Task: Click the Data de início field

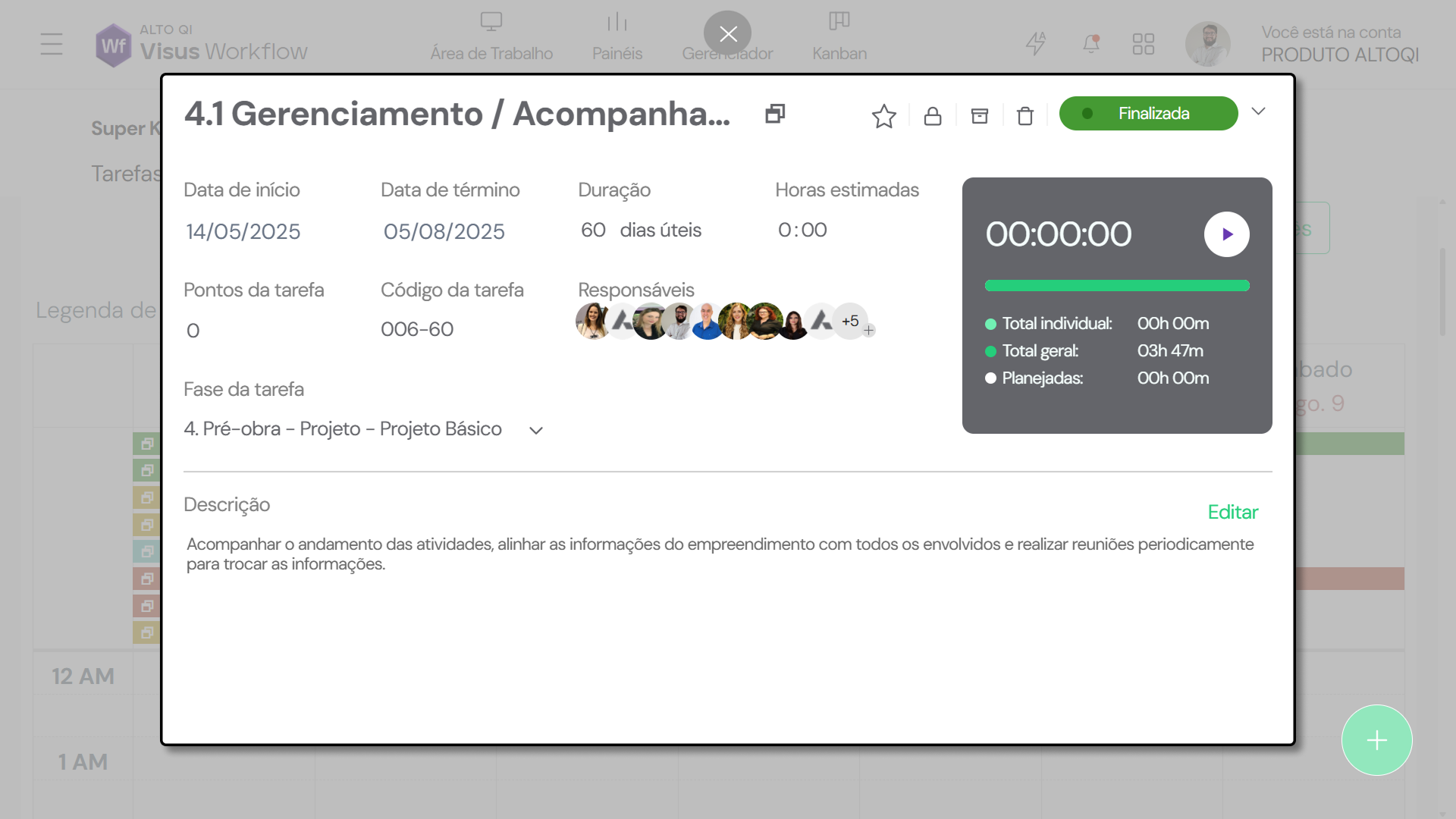Action: (243, 231)
